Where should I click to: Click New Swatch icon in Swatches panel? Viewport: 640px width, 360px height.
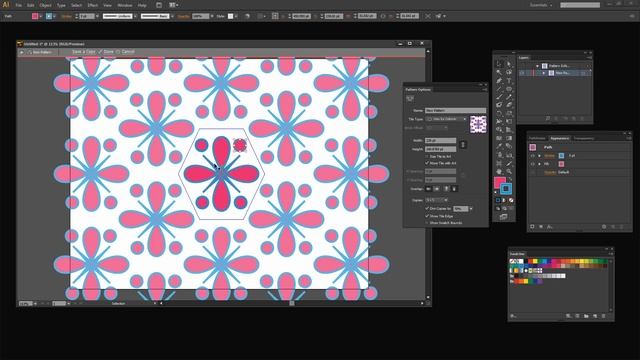[x=595, y=316]
